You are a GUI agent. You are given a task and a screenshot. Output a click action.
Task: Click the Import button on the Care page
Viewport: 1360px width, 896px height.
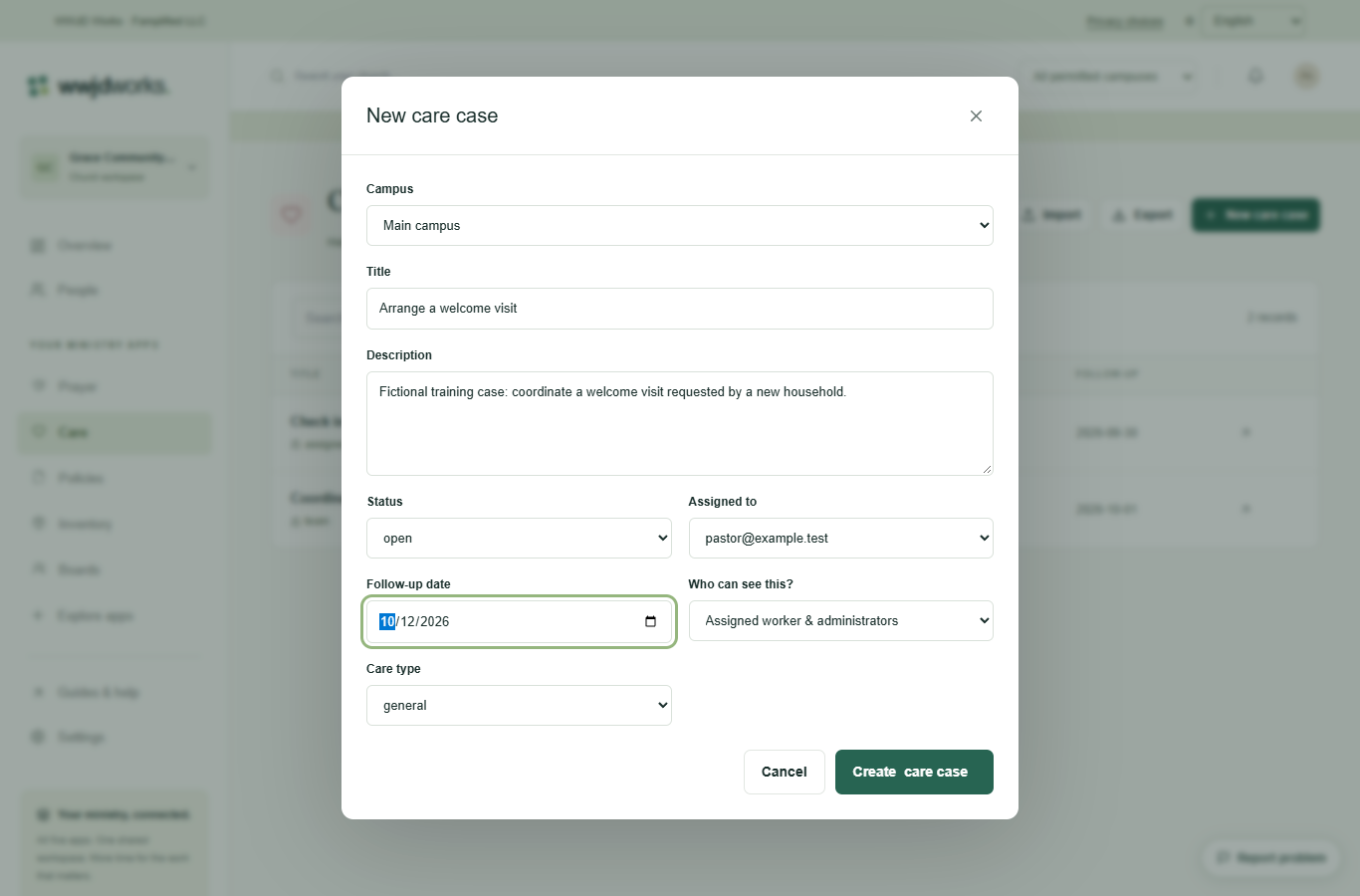coord(1051,215)
